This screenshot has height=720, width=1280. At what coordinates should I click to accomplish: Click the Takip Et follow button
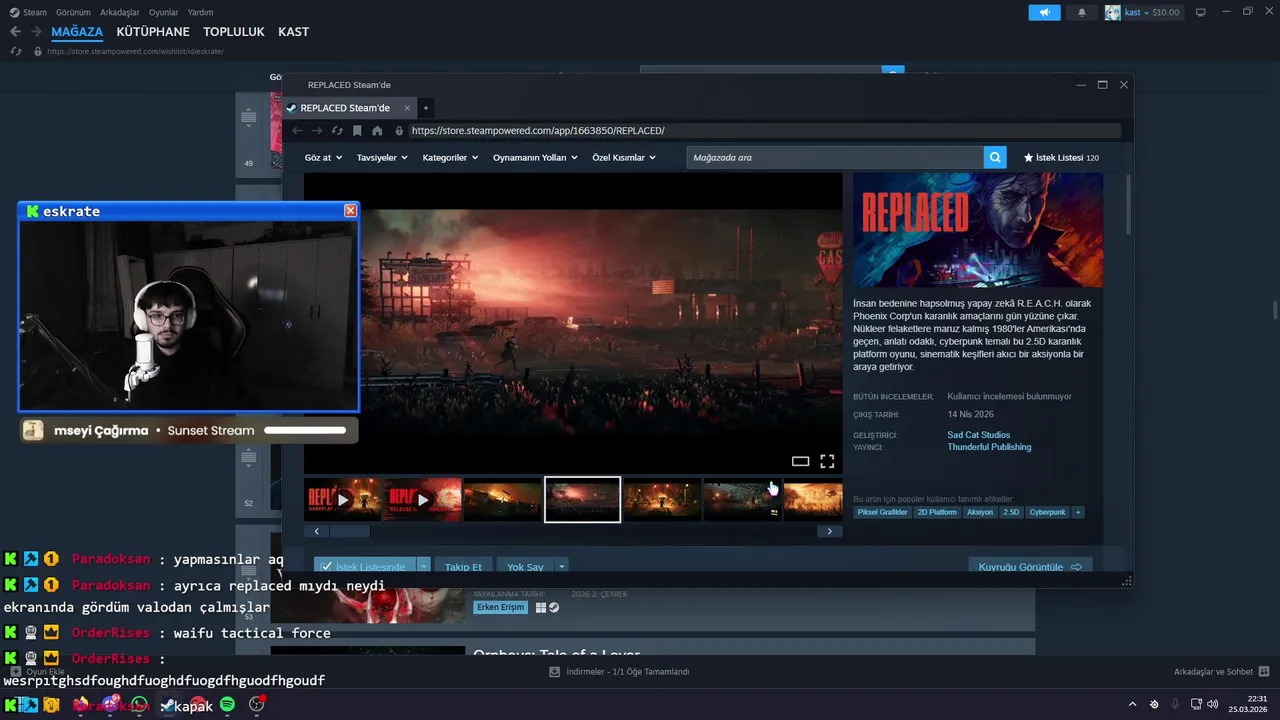(x=463, y=567)
